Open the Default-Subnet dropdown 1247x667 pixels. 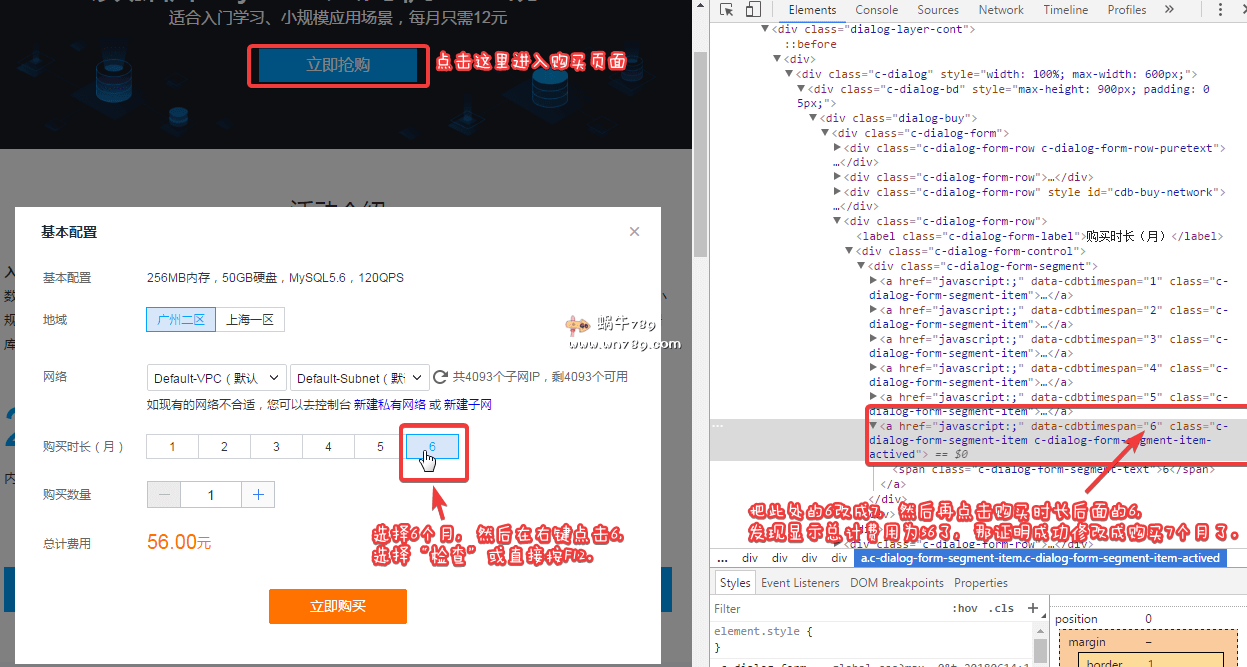(x=359, y=379)
